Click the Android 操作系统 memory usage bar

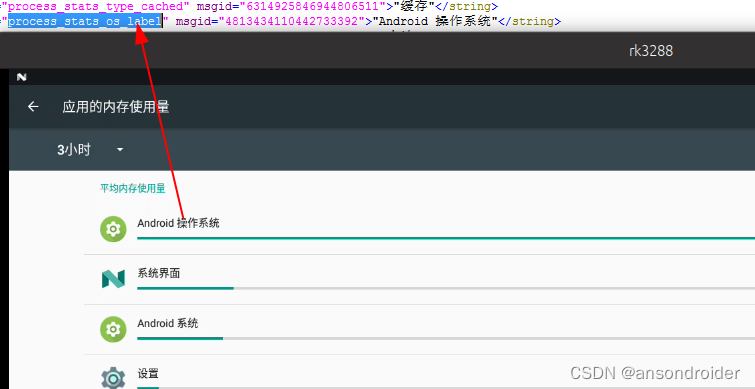[446, 238]
